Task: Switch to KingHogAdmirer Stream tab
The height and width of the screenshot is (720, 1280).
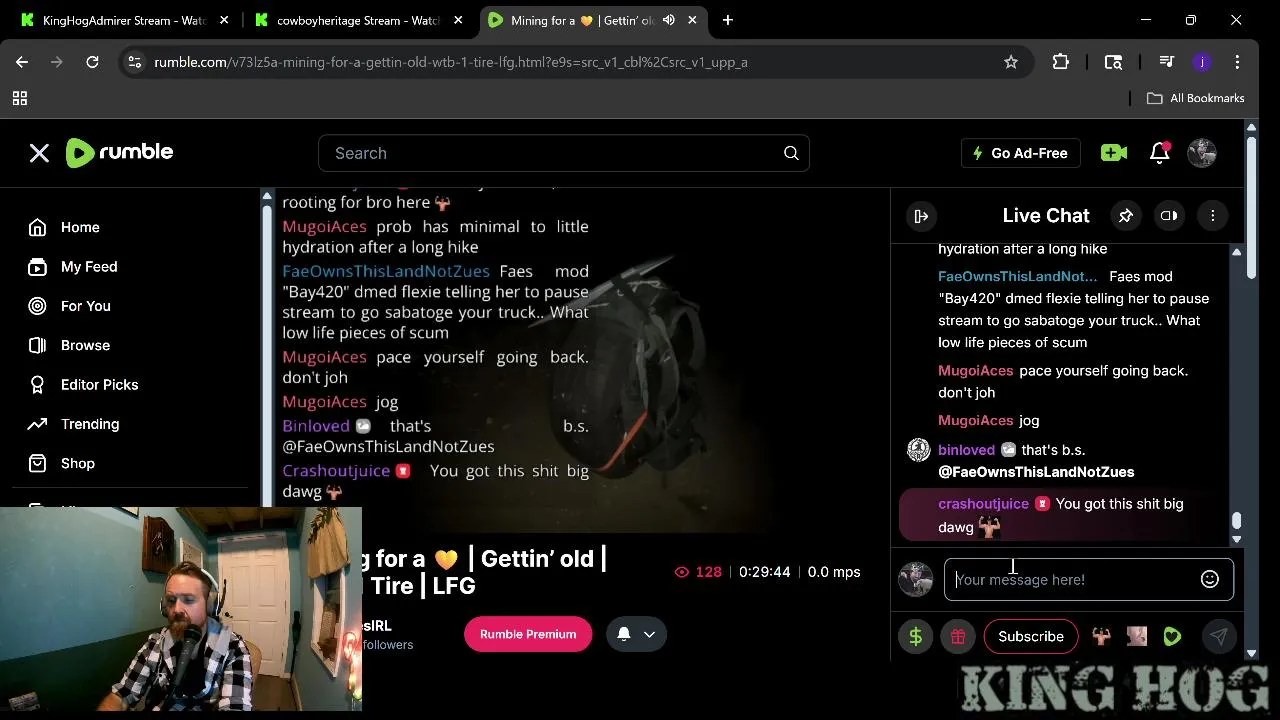Action: [125, 20]
